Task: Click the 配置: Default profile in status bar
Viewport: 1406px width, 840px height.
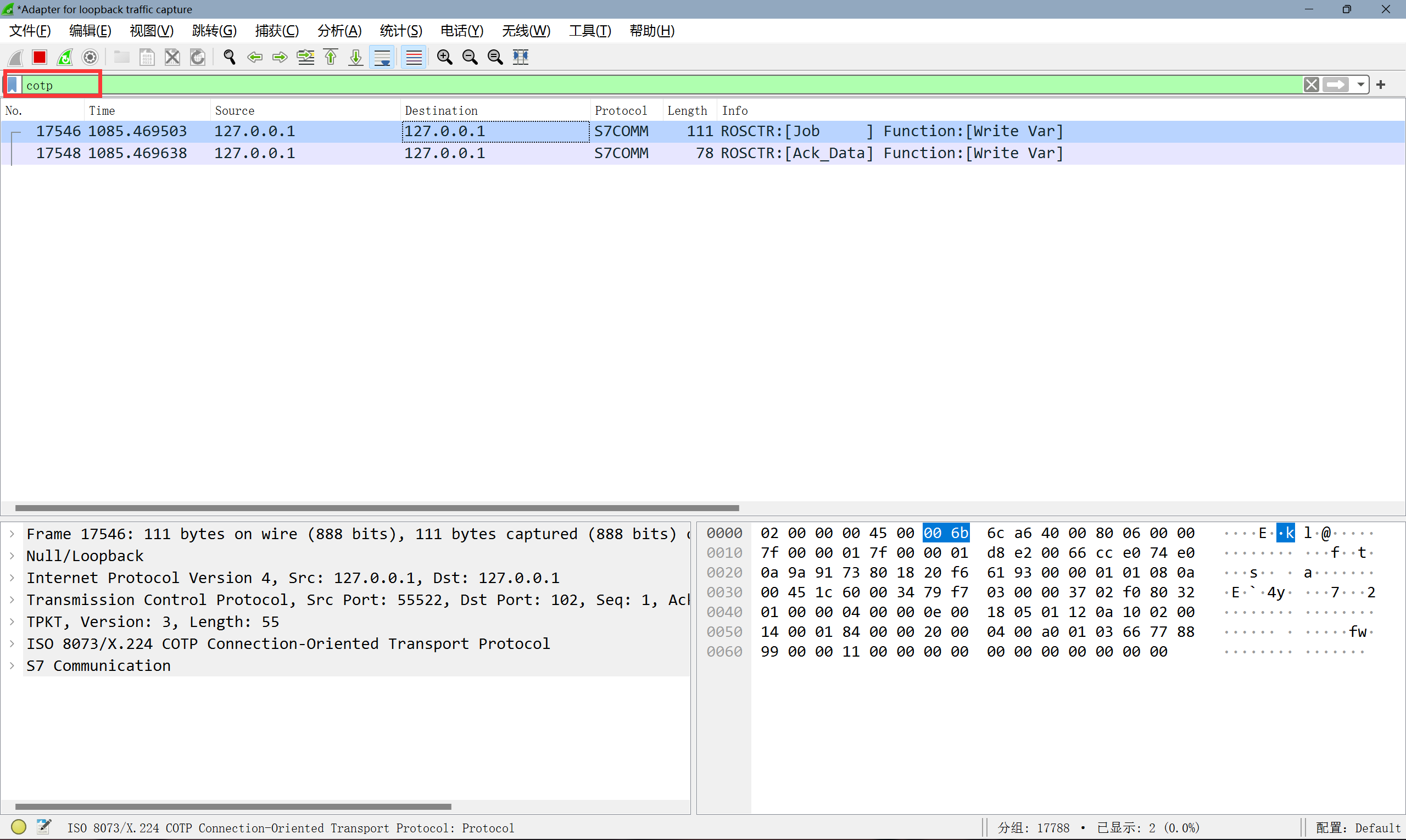Action: (1358, 828)
